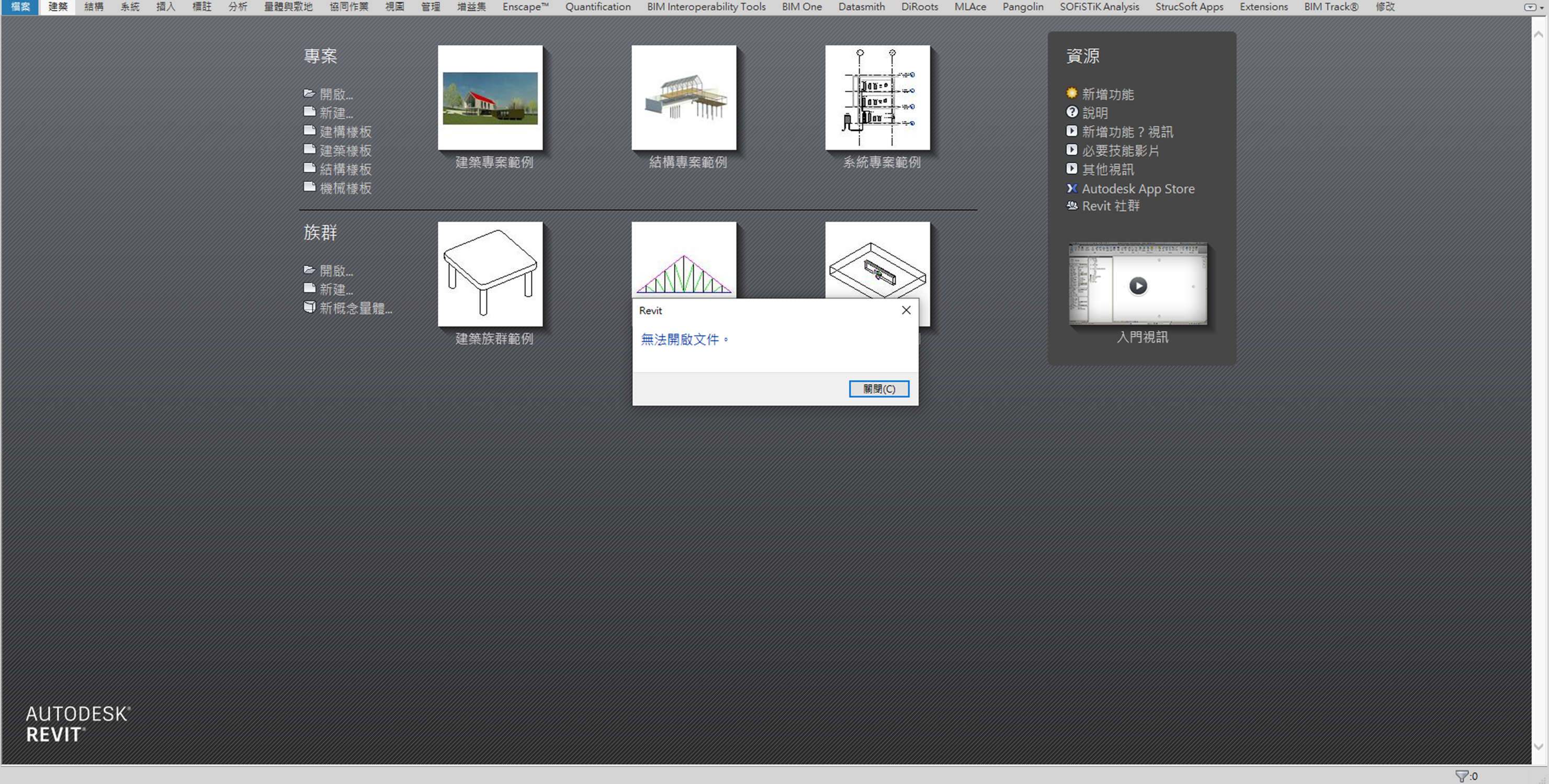
Task: Click the family 新建... link
Action: click(336, 290)
